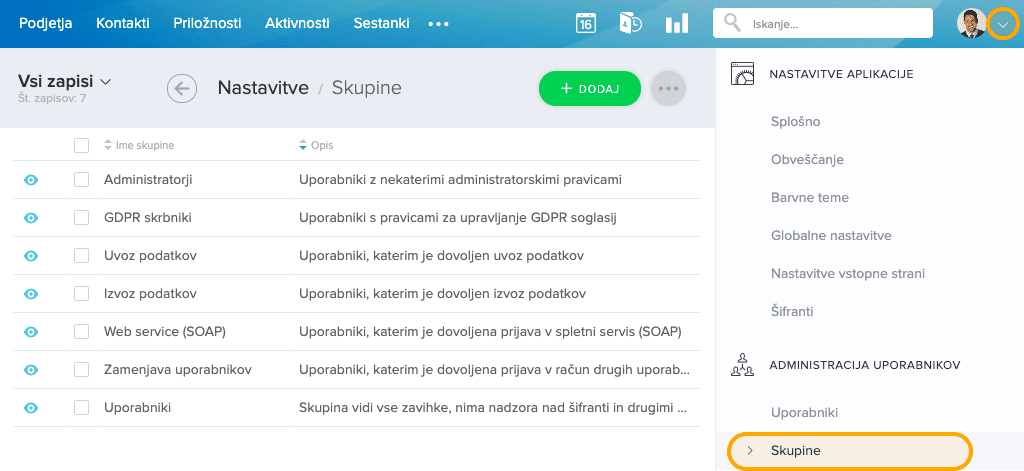Check the Web service (SOAP) row checkbox
1024x471 pixels.
[x=82, y=332]
